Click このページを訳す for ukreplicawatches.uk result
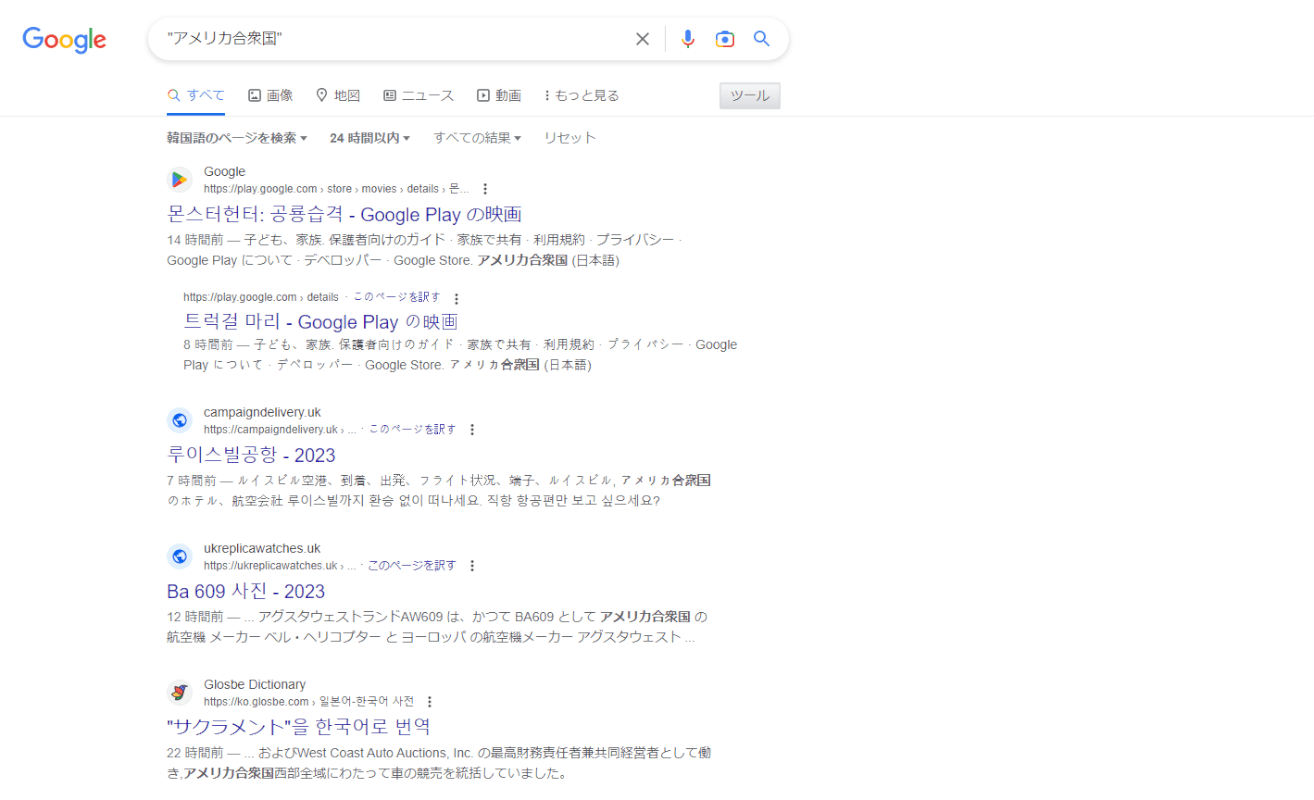Viewport: 1314px width, 800px height. pos(412,566)
